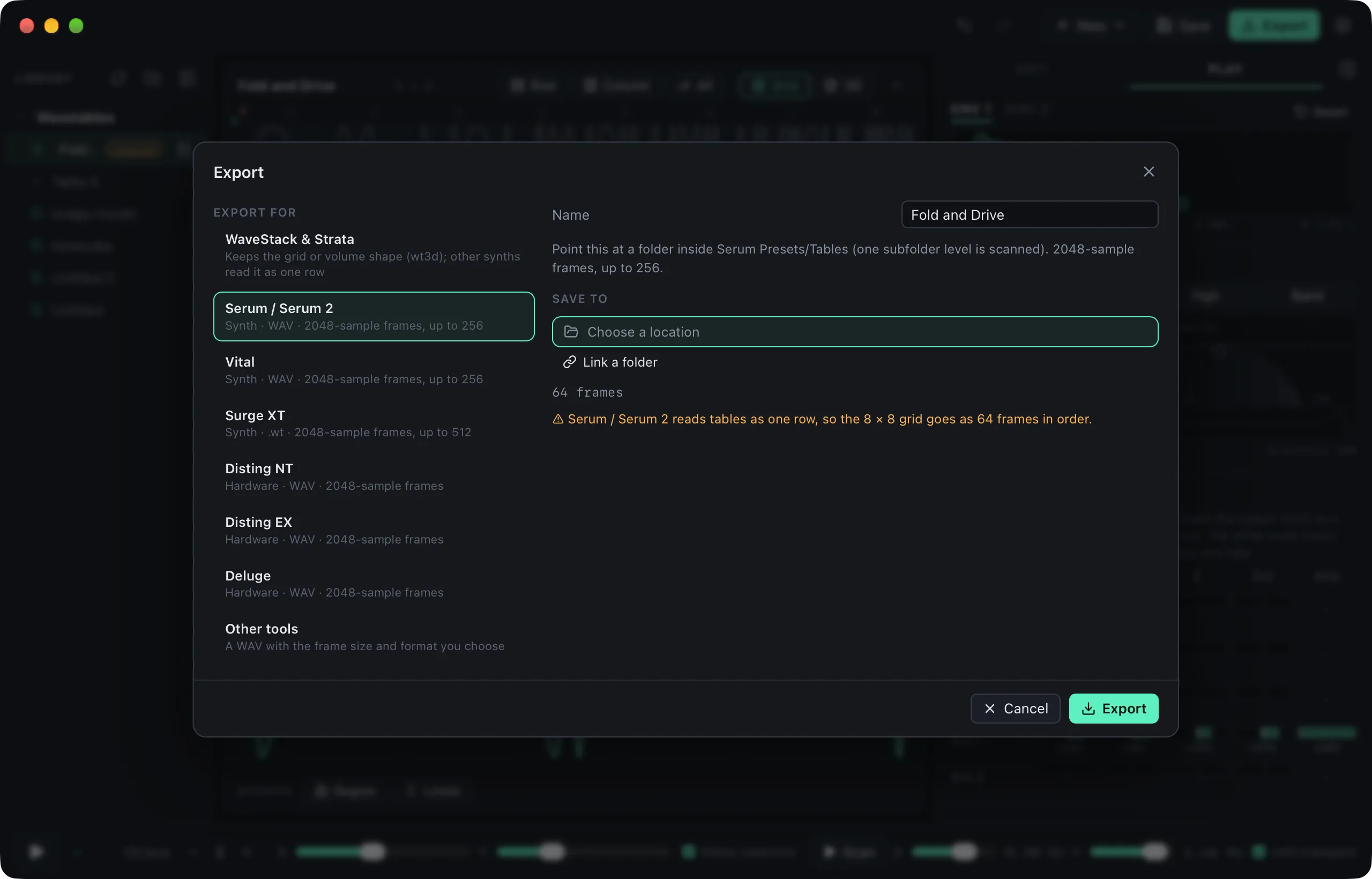The height and width of the screenshot is (879, 1372).
Task: Select Serum / Serum 2 export target
Action: (374, 316)
